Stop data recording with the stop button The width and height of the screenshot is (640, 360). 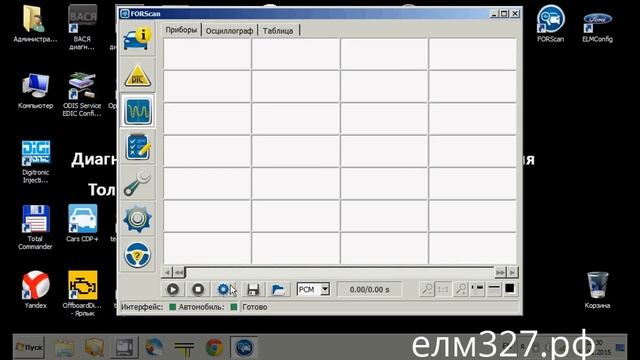tap(198, 289)
